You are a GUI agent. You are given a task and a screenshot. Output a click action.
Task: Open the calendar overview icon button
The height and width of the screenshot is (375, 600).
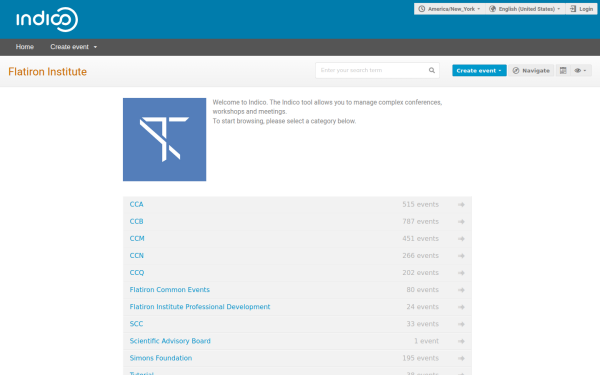click(x=563, y=70)
